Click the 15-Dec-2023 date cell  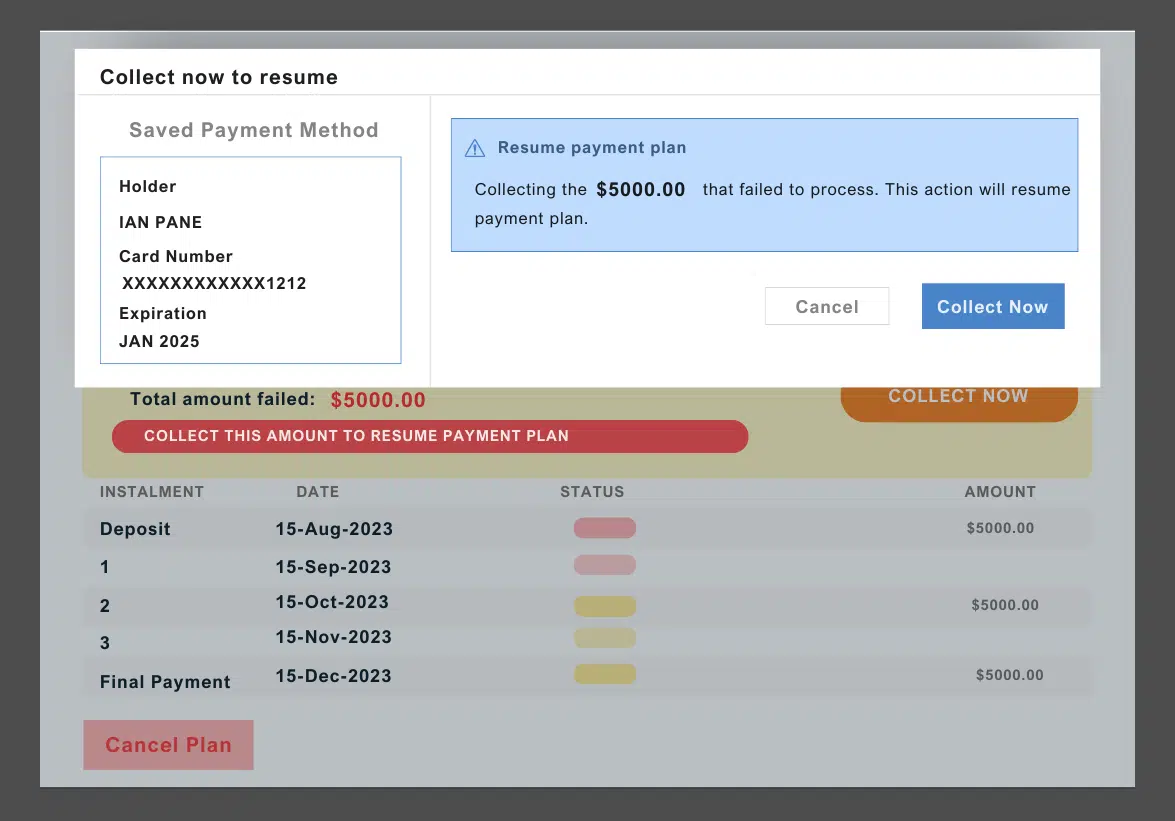(333, 676)
